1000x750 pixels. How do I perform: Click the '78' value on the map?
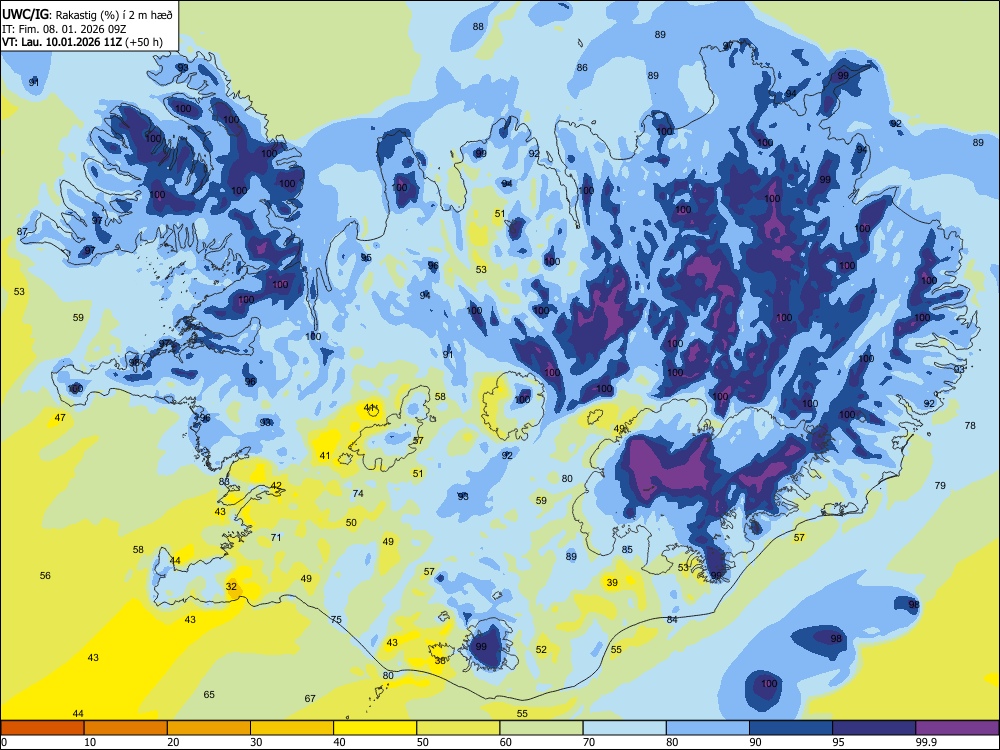[970, 425]
